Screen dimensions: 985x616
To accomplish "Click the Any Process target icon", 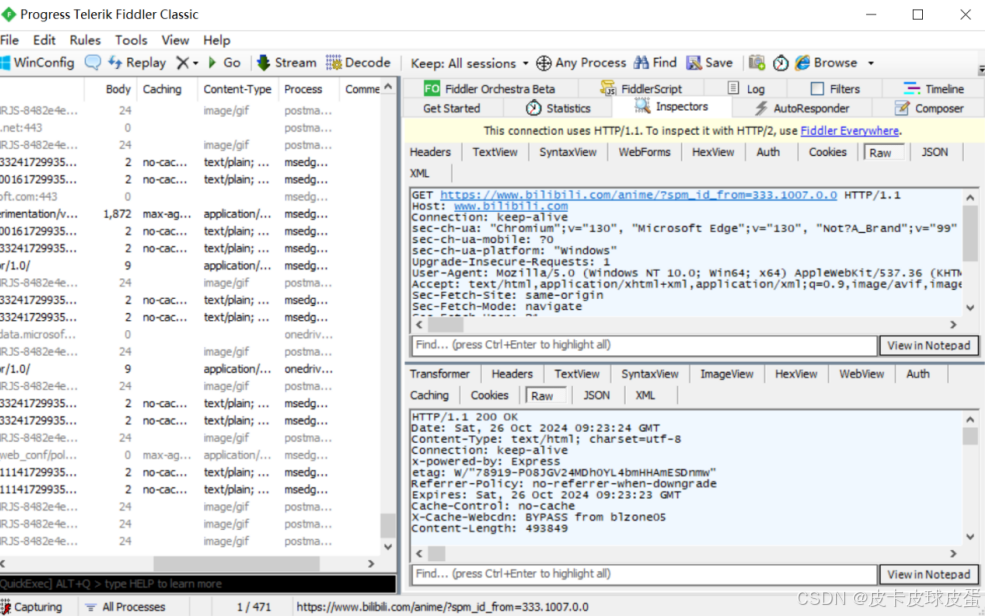I will point(543,63).
